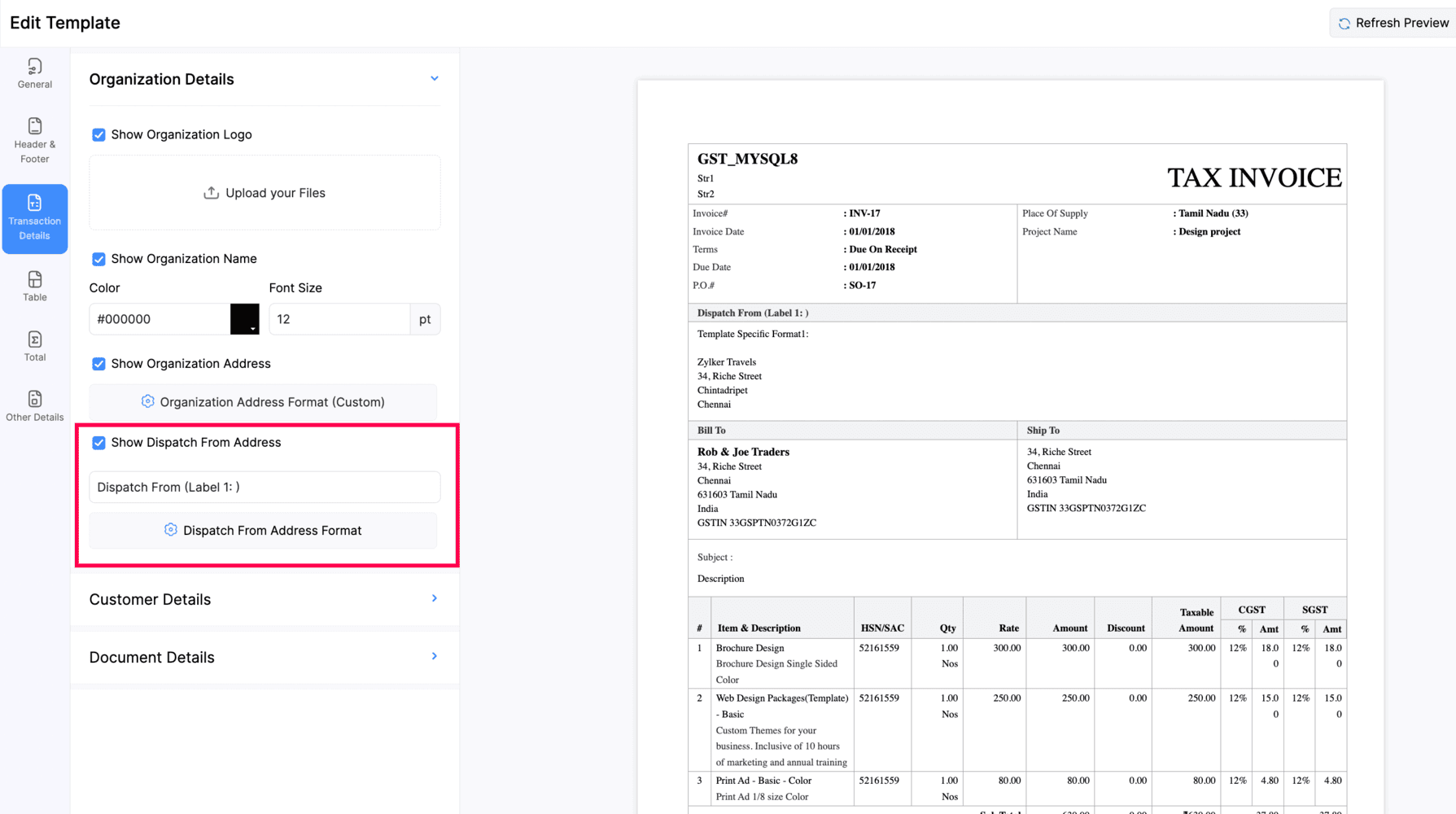Click the Upload your Files button

coord(265,193)
